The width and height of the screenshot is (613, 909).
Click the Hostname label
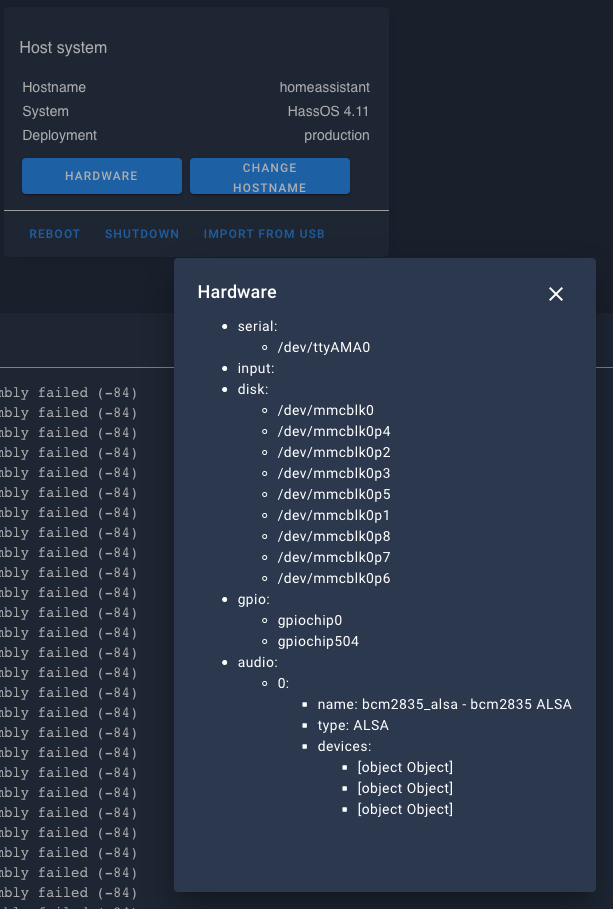pos(54,88)
